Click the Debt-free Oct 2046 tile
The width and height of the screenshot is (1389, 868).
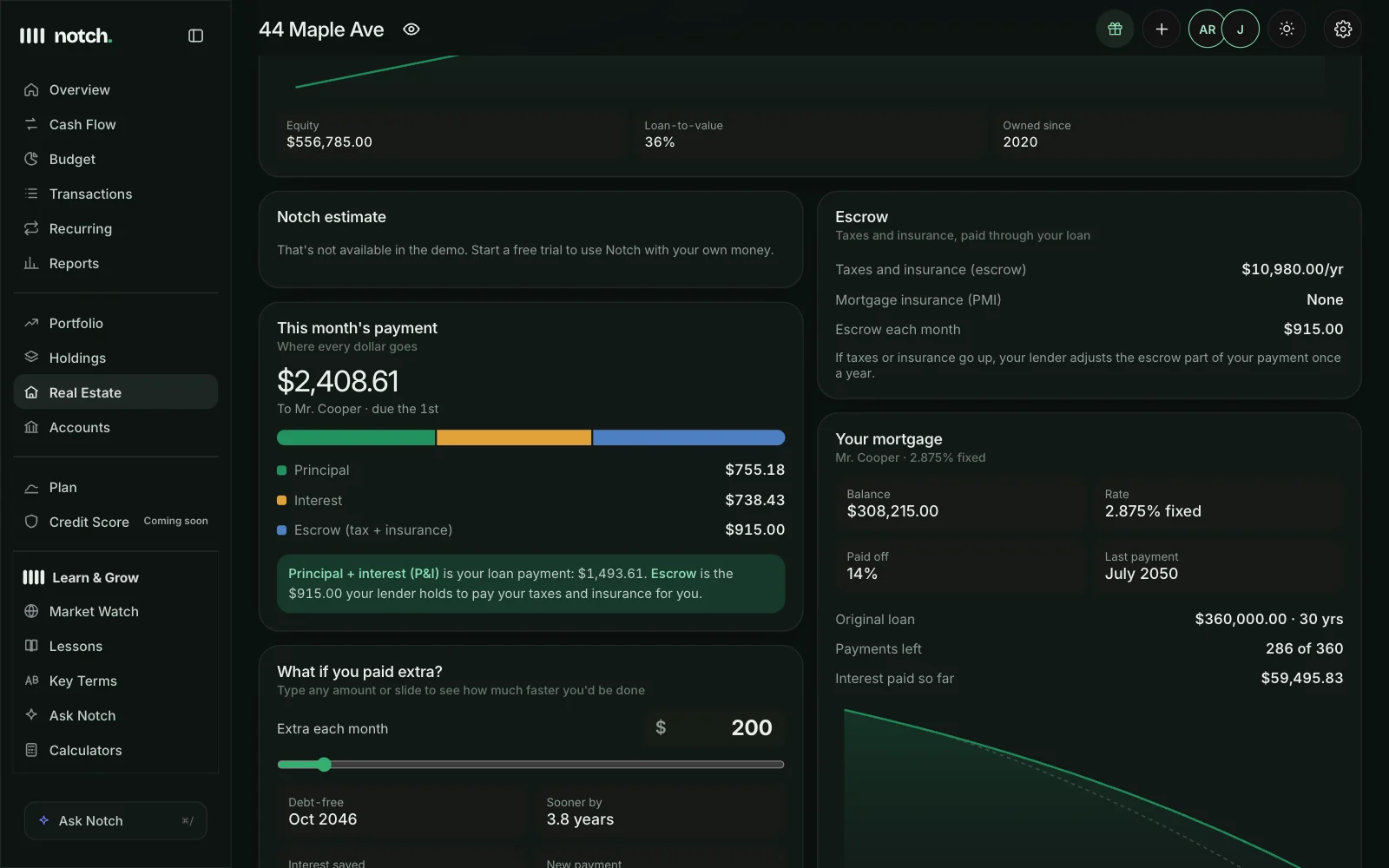[401, 812]
